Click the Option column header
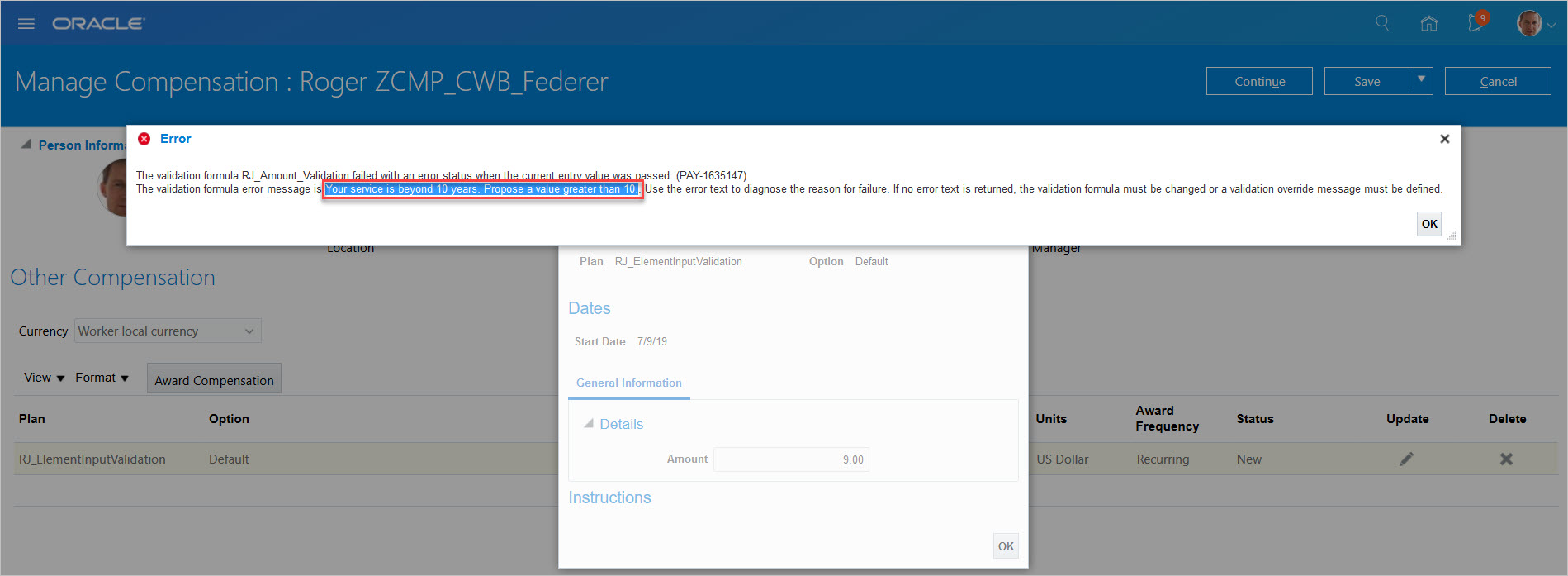The height and width of the screenshot is (576, 1568). (x=229, y=419)
